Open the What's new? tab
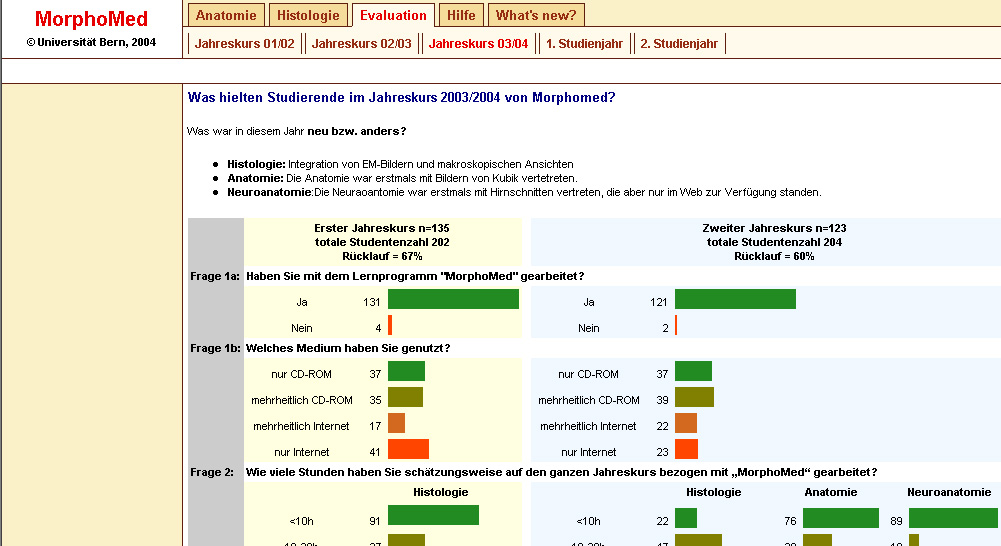Image resolution: width=1001 pixels, height=546 pixels. point(536,15)
